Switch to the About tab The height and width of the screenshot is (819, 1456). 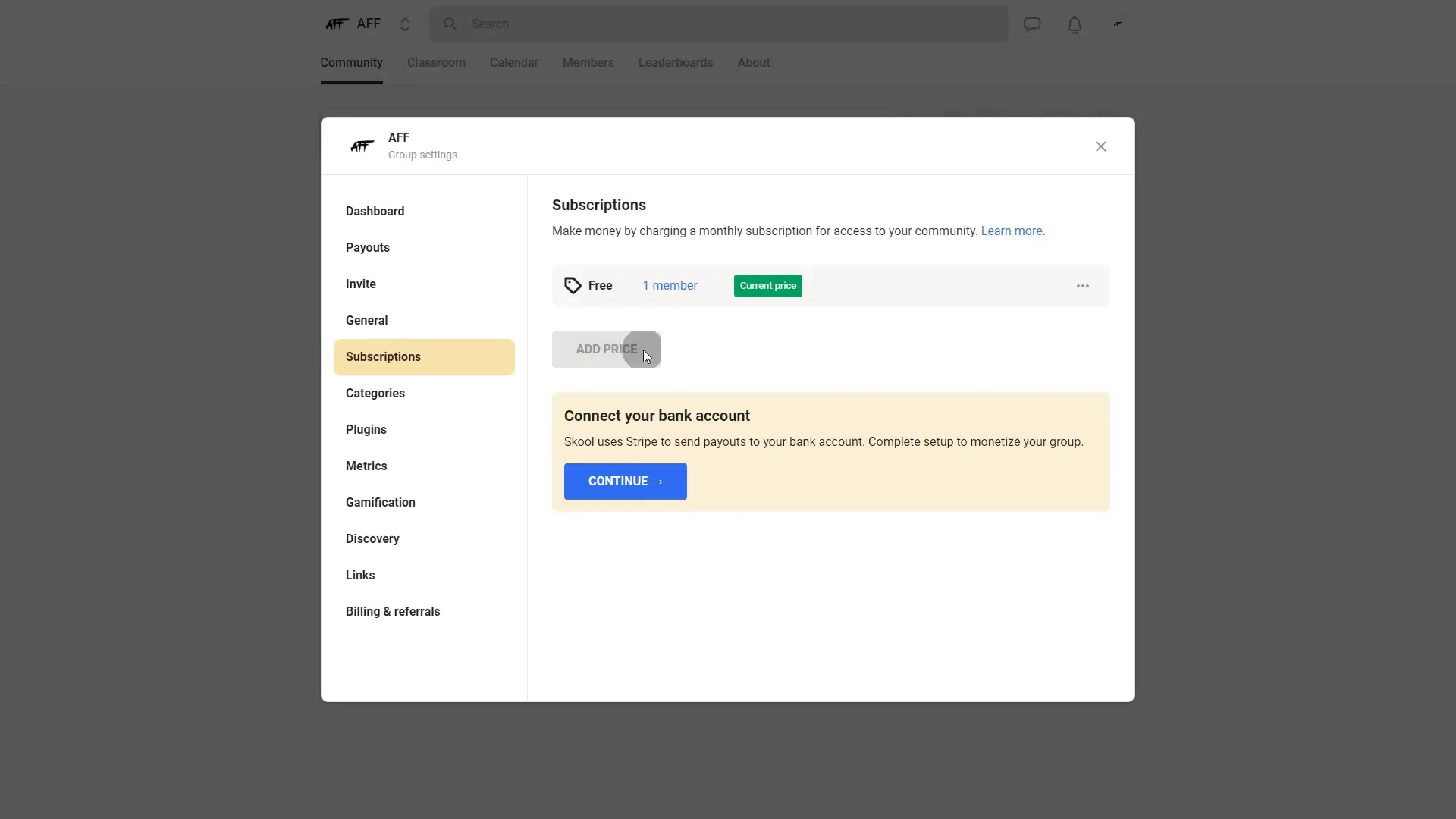coord(754,63)
